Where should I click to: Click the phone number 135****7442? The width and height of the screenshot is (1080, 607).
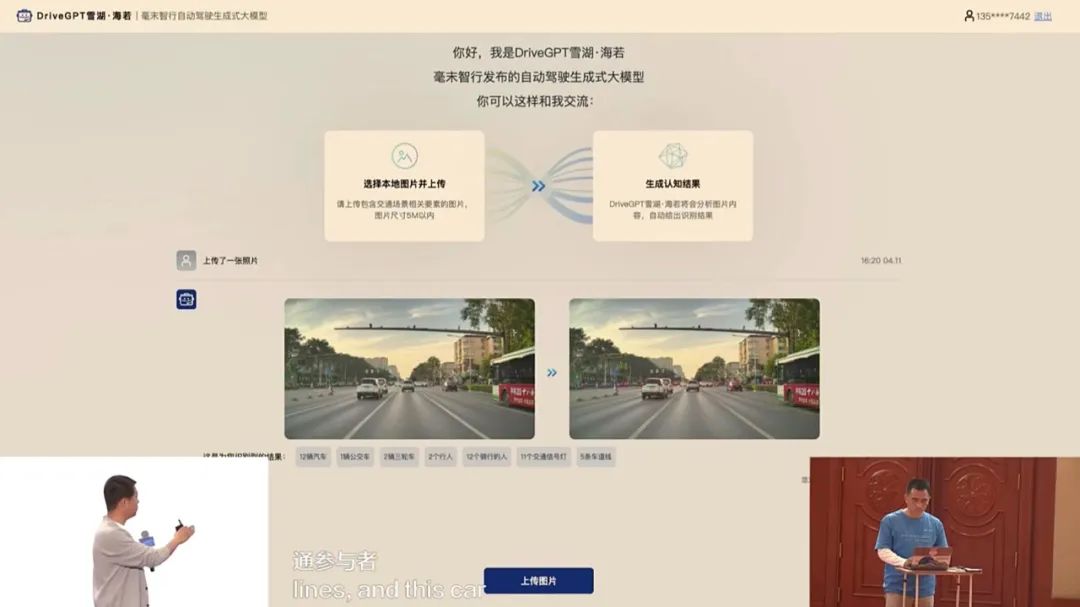(x=1003, y=16)
